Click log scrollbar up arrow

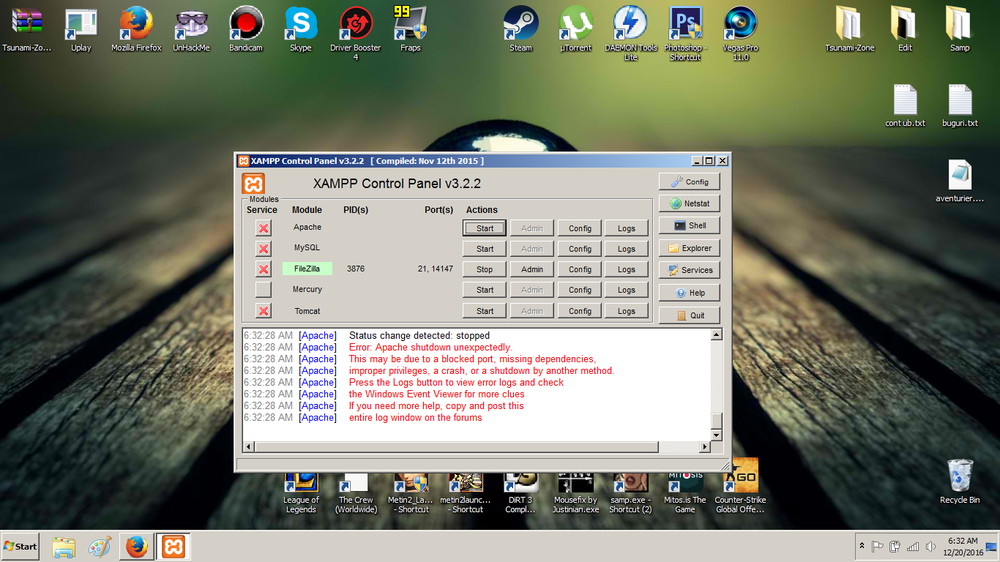(716, 334)
